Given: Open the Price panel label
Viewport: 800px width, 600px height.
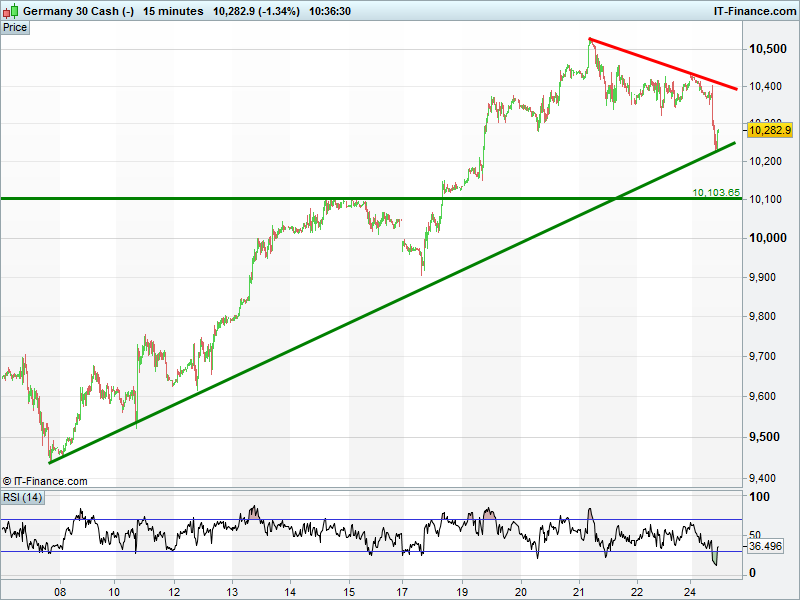Looking at the screenshot, I should 15,28.
